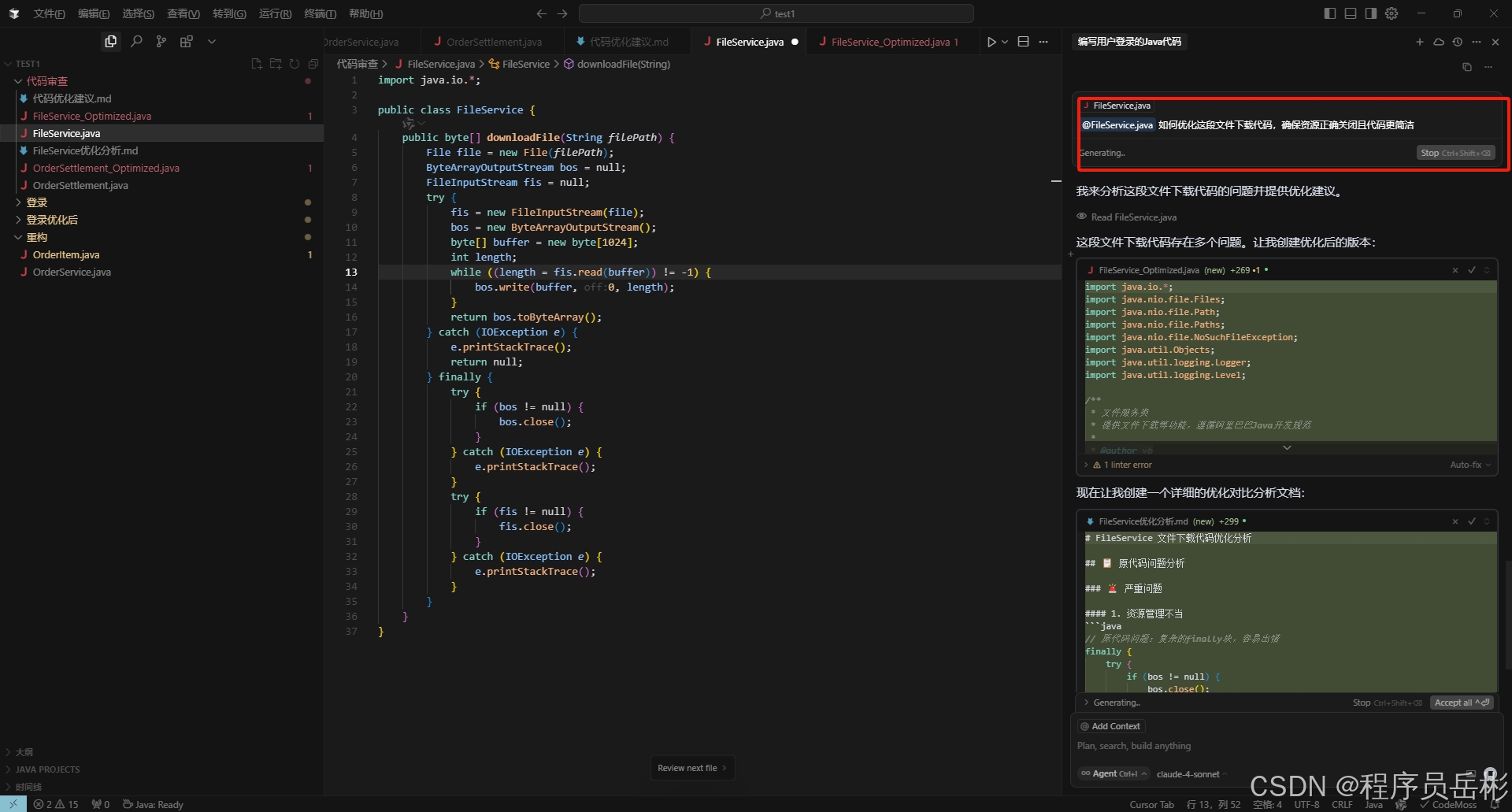Click the Review next file button

pyautogui.click(x=692, y=767)
